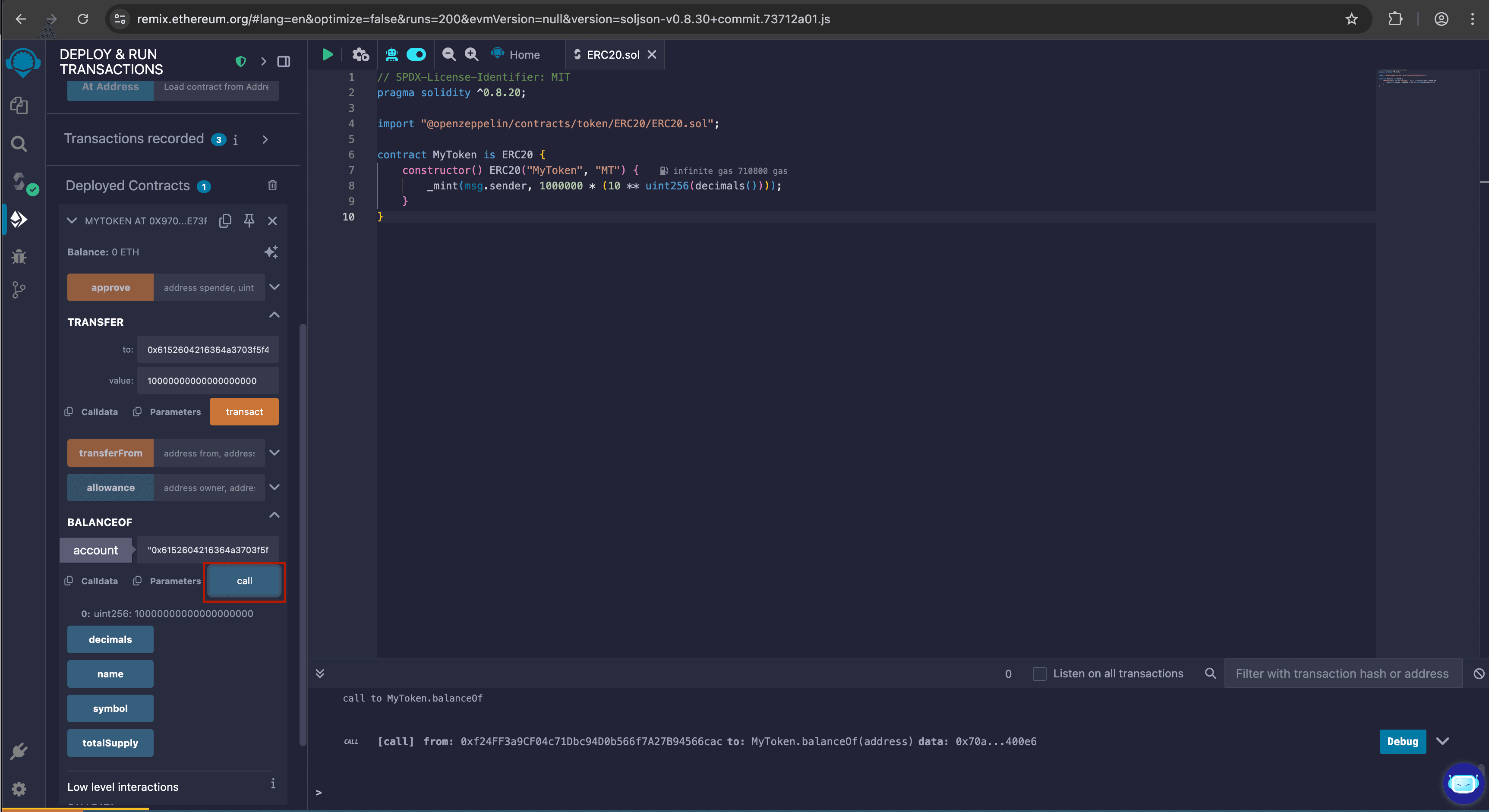This screenshot has height=812, width=1489.
Task: Check Listen on all transactions
Action: (1039, 674)
